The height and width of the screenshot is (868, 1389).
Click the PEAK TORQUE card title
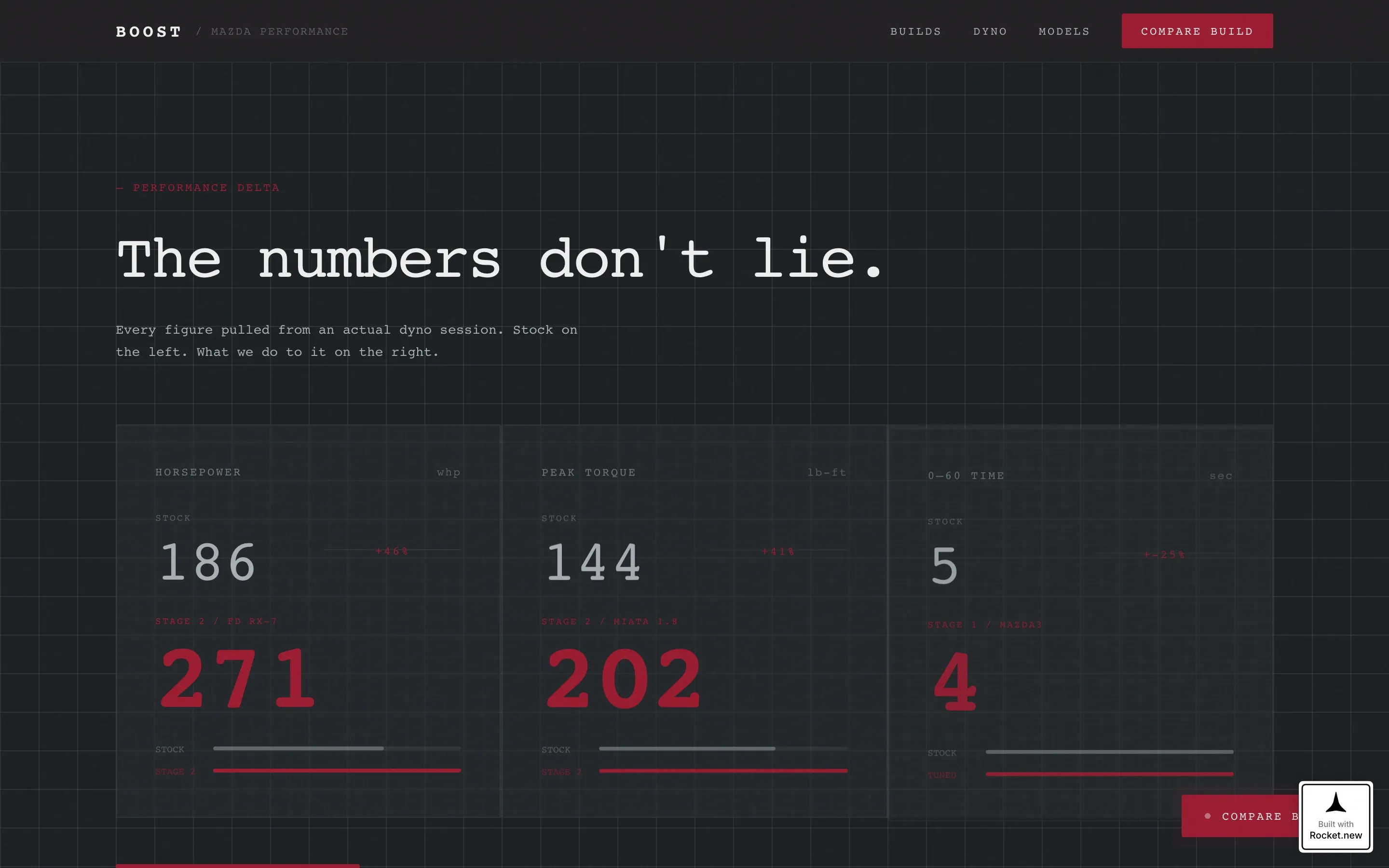pos(588,473)
